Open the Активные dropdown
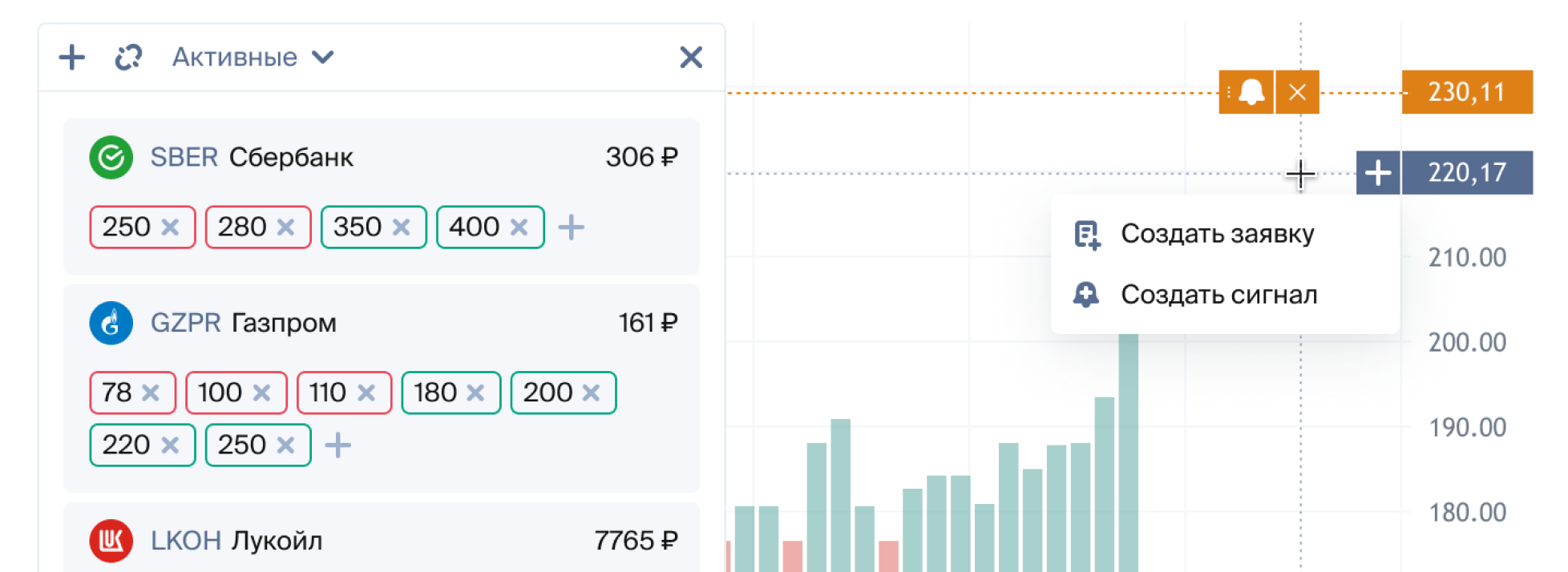1568x572 pixels. [x=253, y=57]
